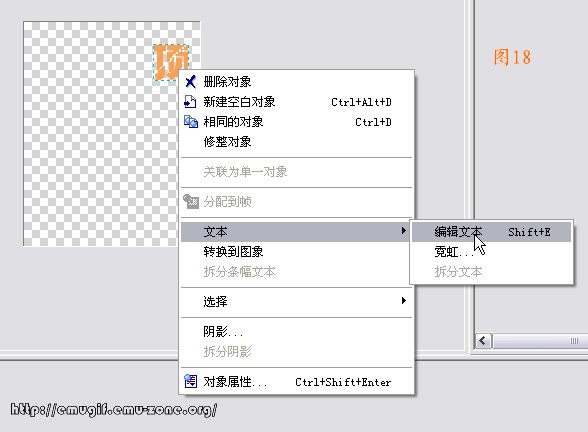Expand the 文本 submenu arrow

pos(404,230)
